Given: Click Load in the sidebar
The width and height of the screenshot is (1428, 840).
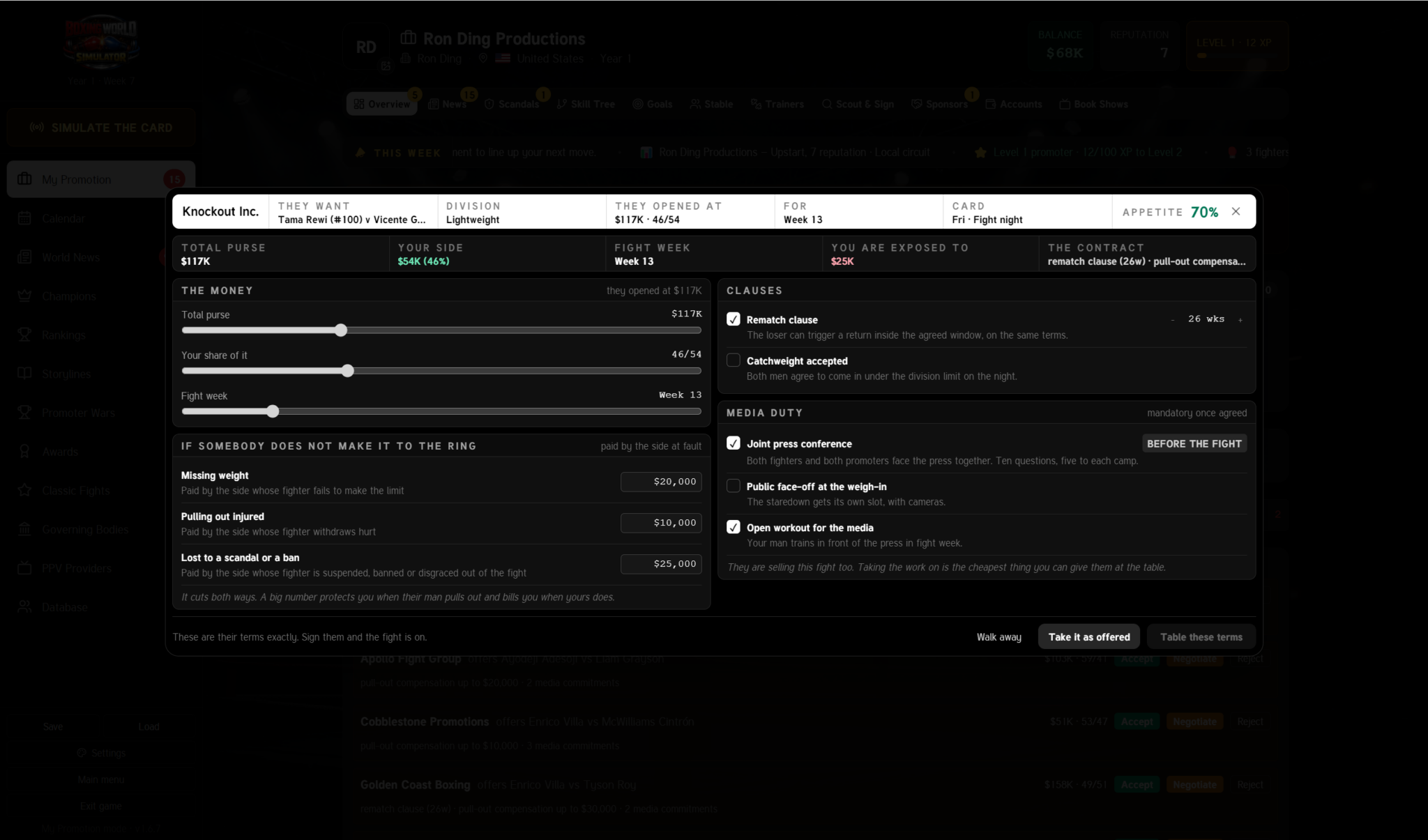Looking at the screenshot, I should click(x=149, y=726).
